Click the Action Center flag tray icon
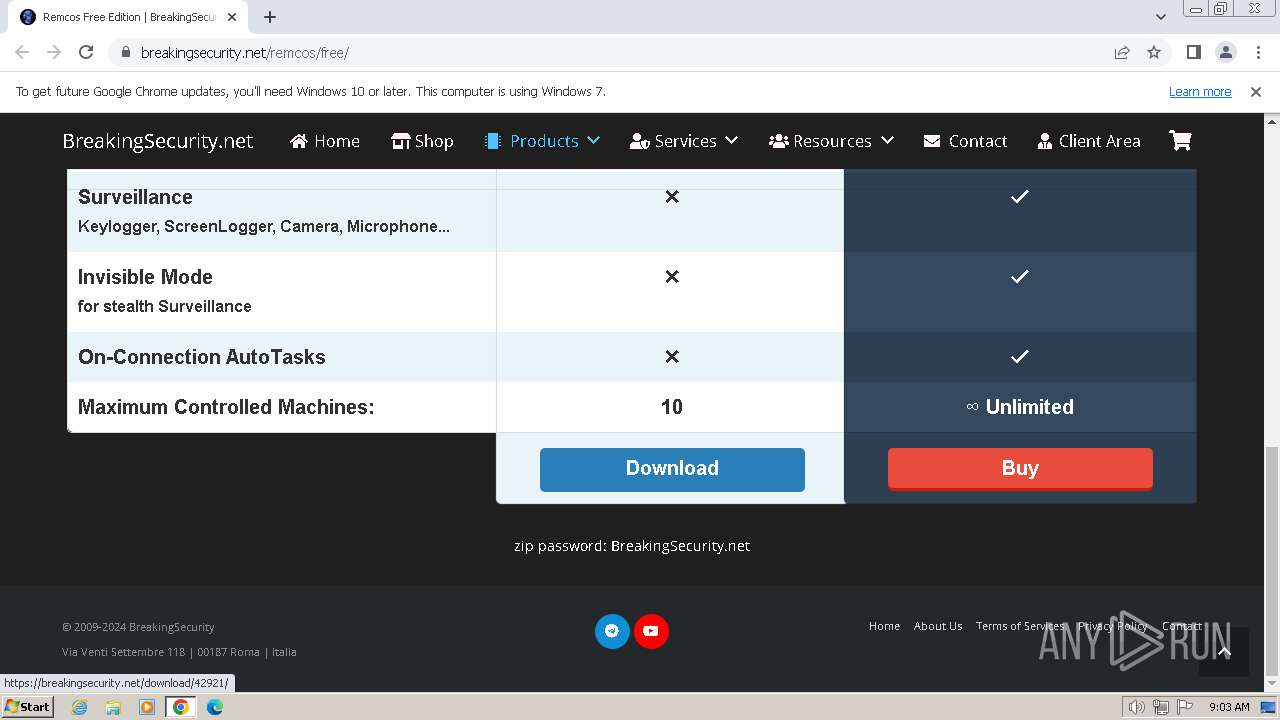Image resolution: width=1280 pixels, height=720 pixels. click(1185, 707)
